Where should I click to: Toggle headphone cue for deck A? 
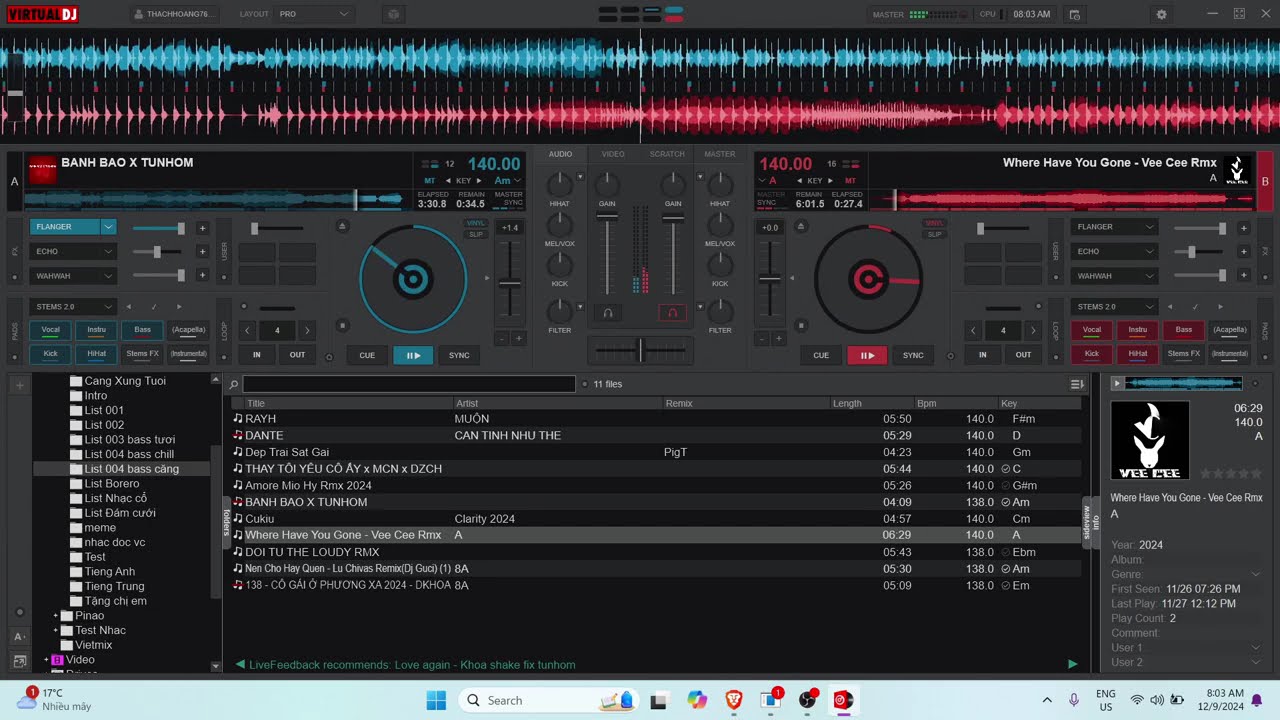(607, 313)
